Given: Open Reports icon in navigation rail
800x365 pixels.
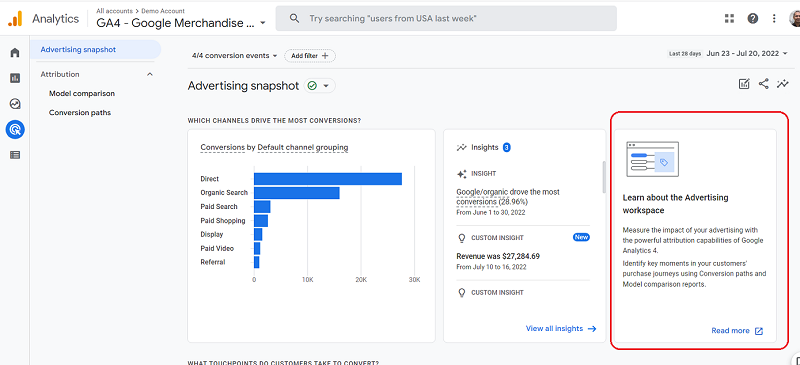Looking at the screenshot, I should (x=15, y=78).
